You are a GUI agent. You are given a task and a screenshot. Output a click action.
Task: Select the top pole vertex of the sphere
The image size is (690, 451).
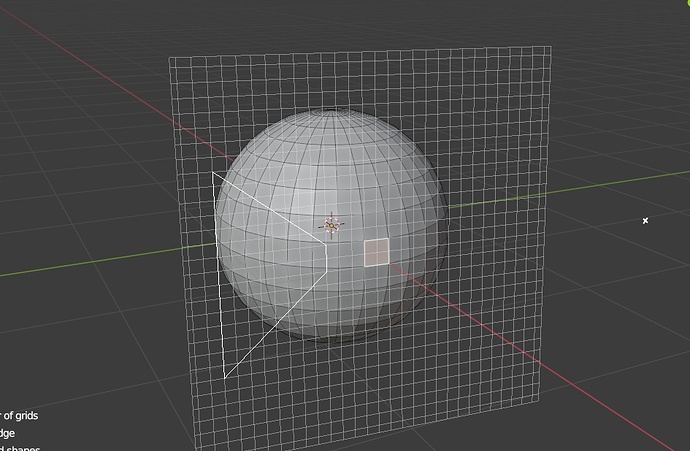(331, 110)
